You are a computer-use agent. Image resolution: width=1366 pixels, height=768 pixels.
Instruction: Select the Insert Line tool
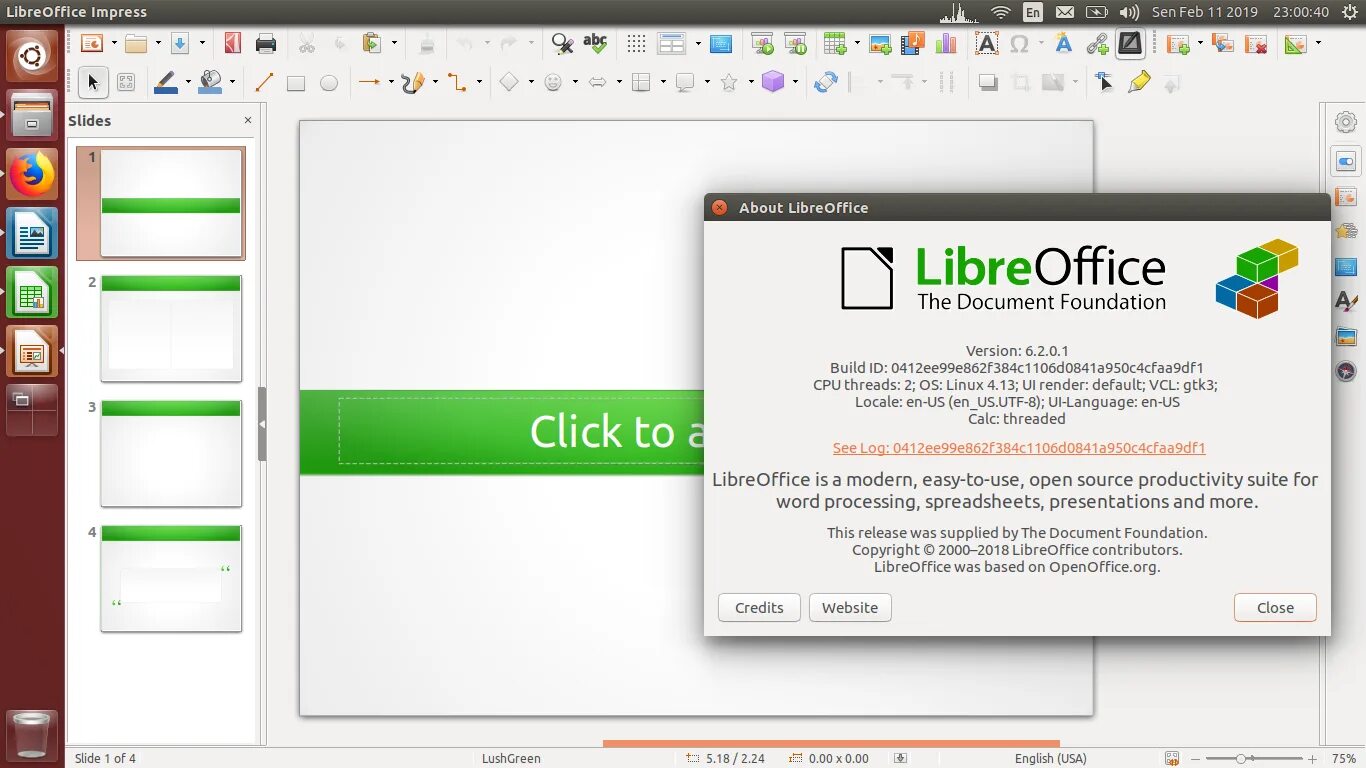[x=264, y=83]
